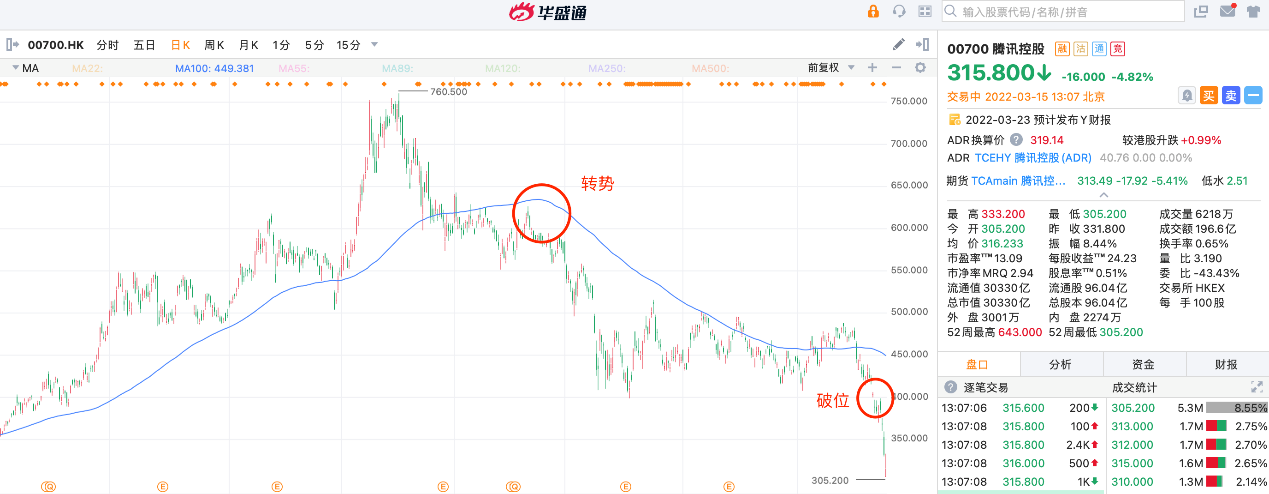The height and width of the screenshot is (494, 1269).
Task: Select the 月K monthly chart tab
Action: [248, 45]
